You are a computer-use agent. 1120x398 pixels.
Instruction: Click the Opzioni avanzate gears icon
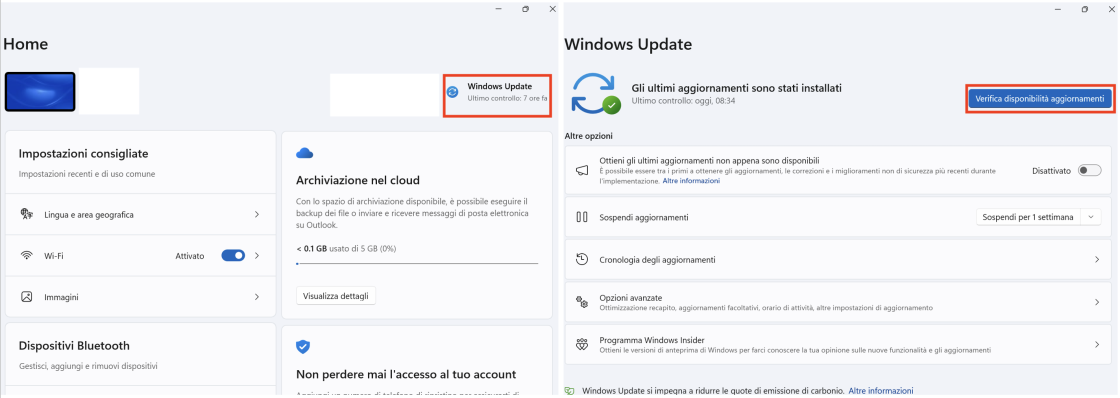[581, 302]
